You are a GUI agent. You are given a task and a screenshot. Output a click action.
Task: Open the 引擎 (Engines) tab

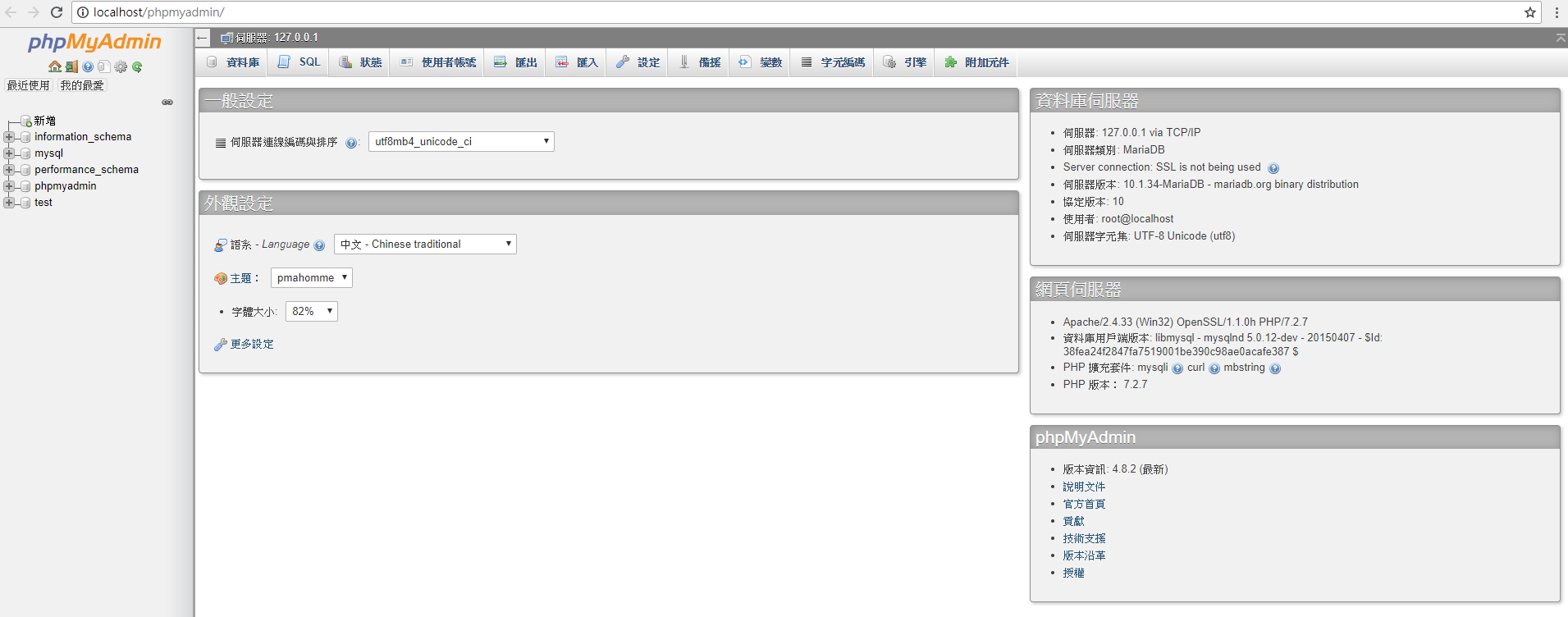coord(904,62)
